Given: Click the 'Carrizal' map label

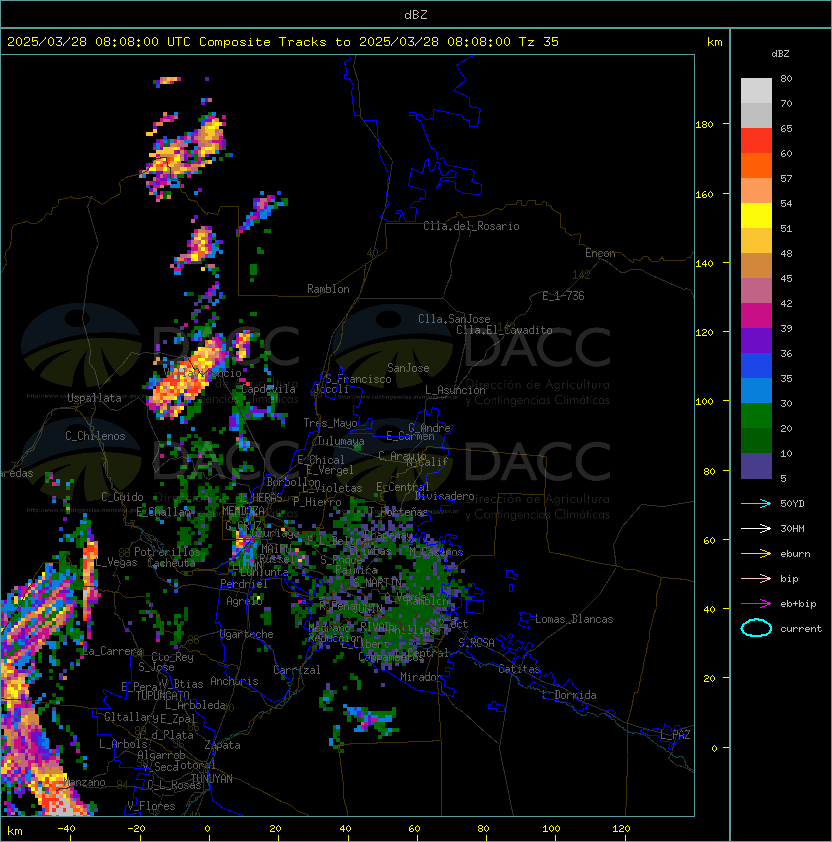Looking at the screenshot, I should click(x=297, y=670).
